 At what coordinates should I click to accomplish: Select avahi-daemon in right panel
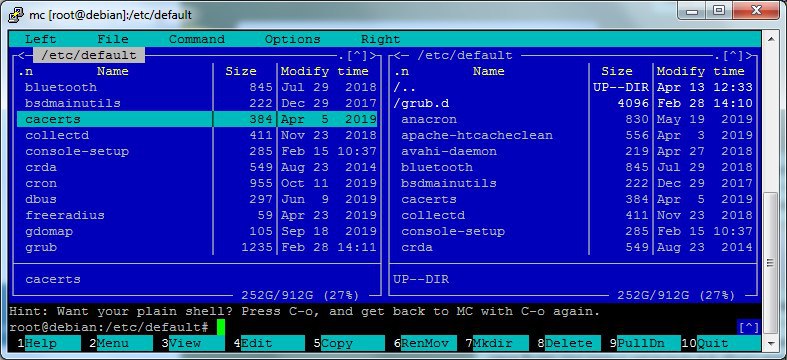click(x=573, y=151)
